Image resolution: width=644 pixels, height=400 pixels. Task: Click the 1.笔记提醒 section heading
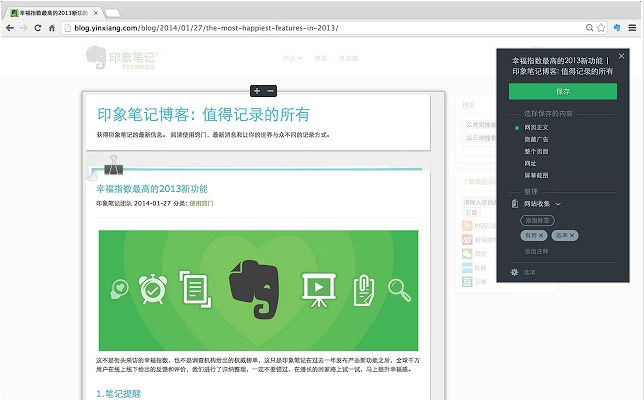click(x=119, y=393)
